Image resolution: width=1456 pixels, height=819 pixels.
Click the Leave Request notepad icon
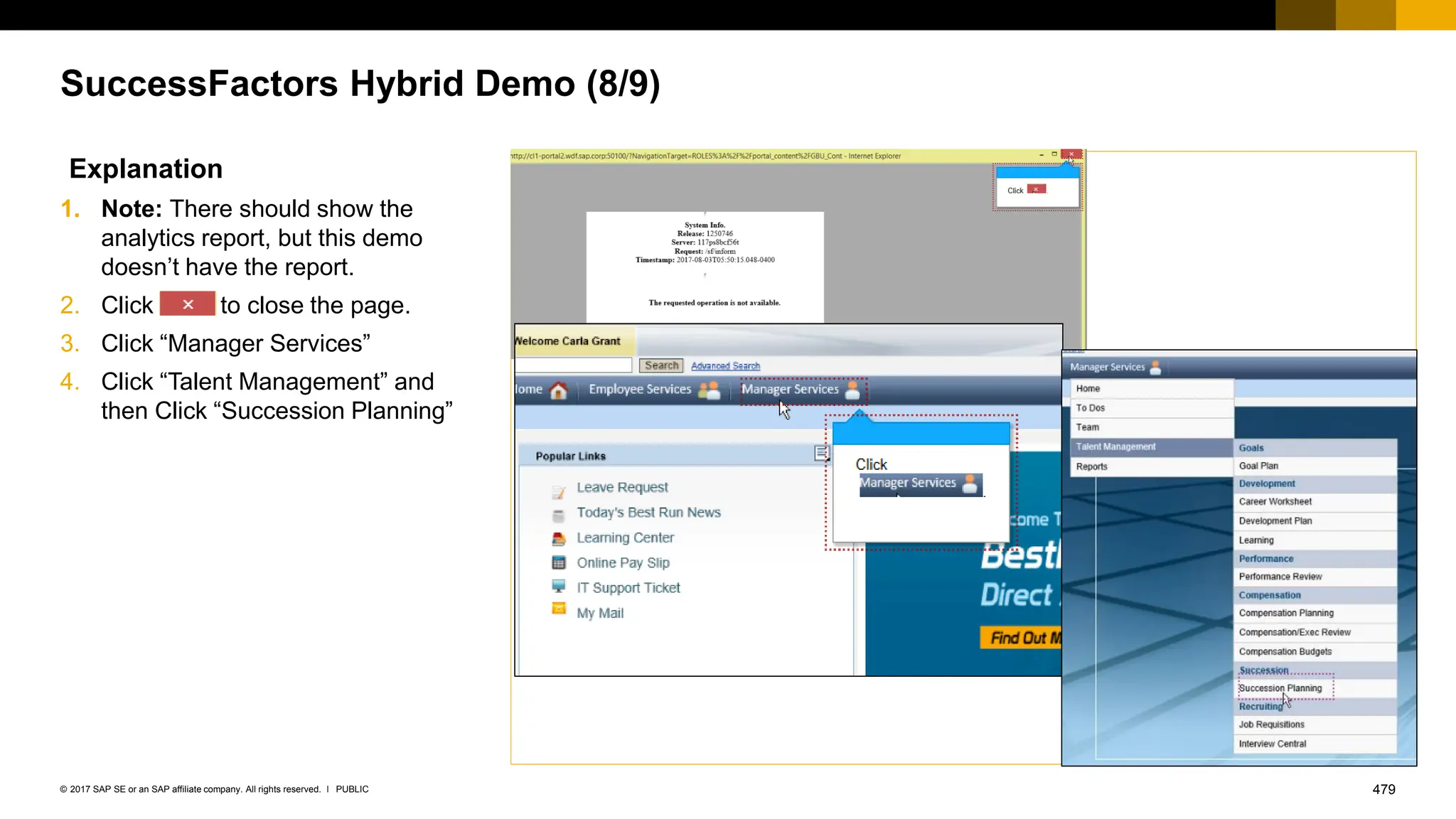click(559, 492)
